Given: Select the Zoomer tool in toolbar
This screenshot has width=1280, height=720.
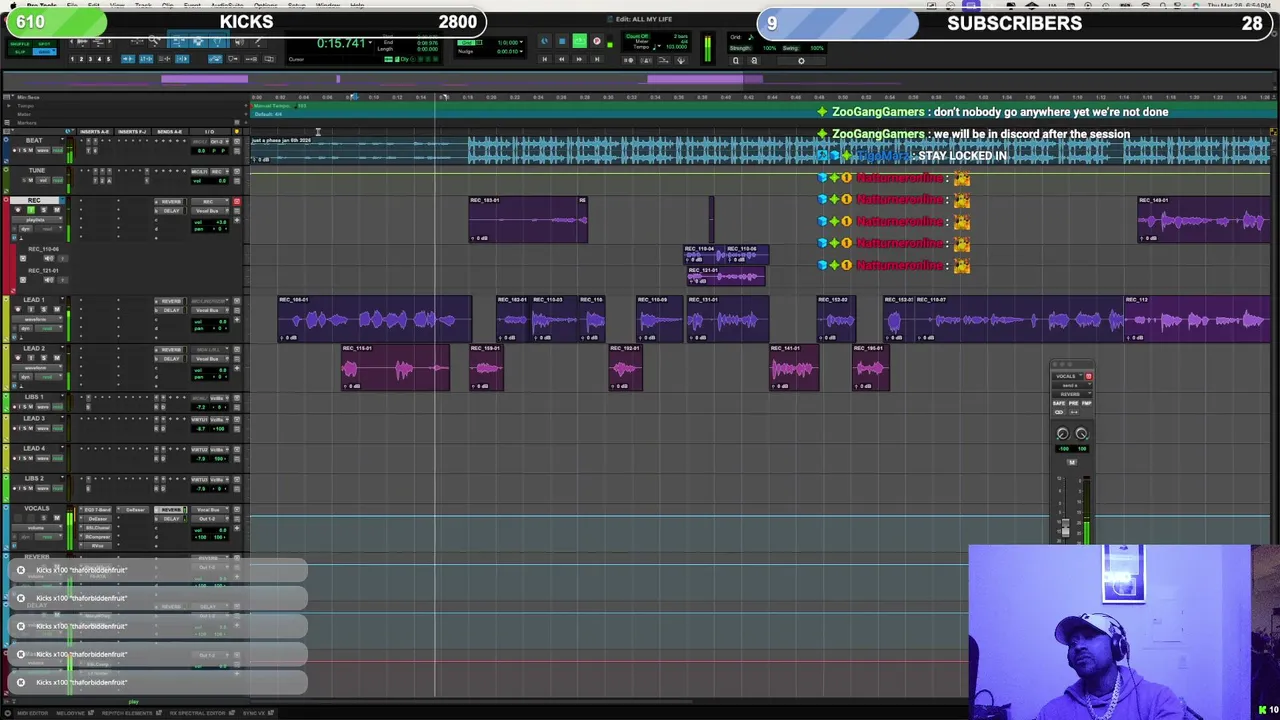Looking at the screenshot, I should (154, 40).
